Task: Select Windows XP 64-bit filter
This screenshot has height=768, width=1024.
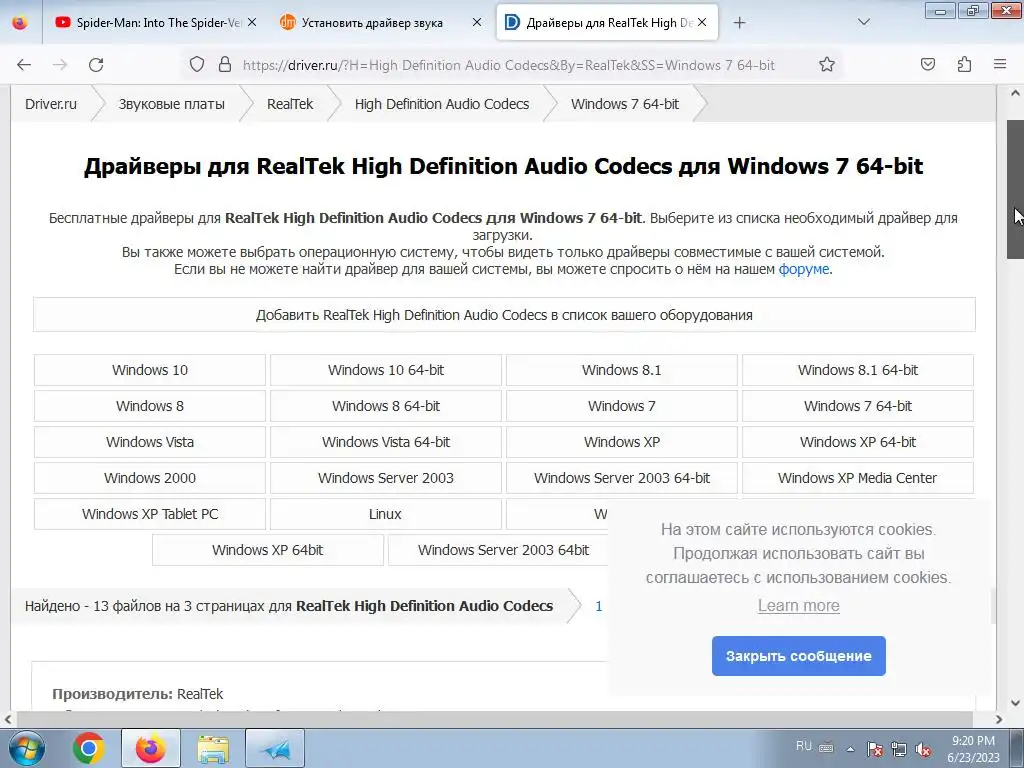Action: [858, 441]
